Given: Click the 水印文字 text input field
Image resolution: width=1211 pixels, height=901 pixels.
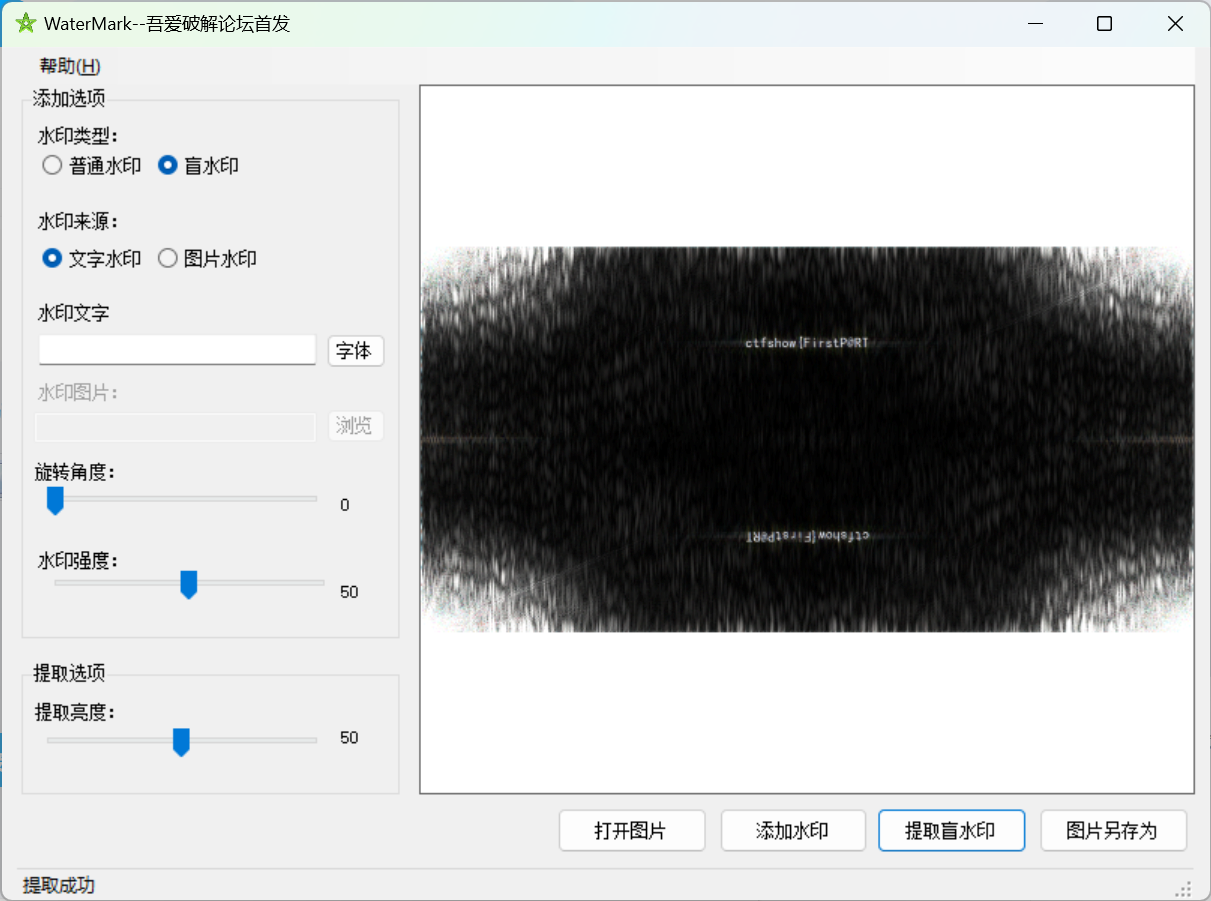Looking at the screenshot, I should point(177,350).
